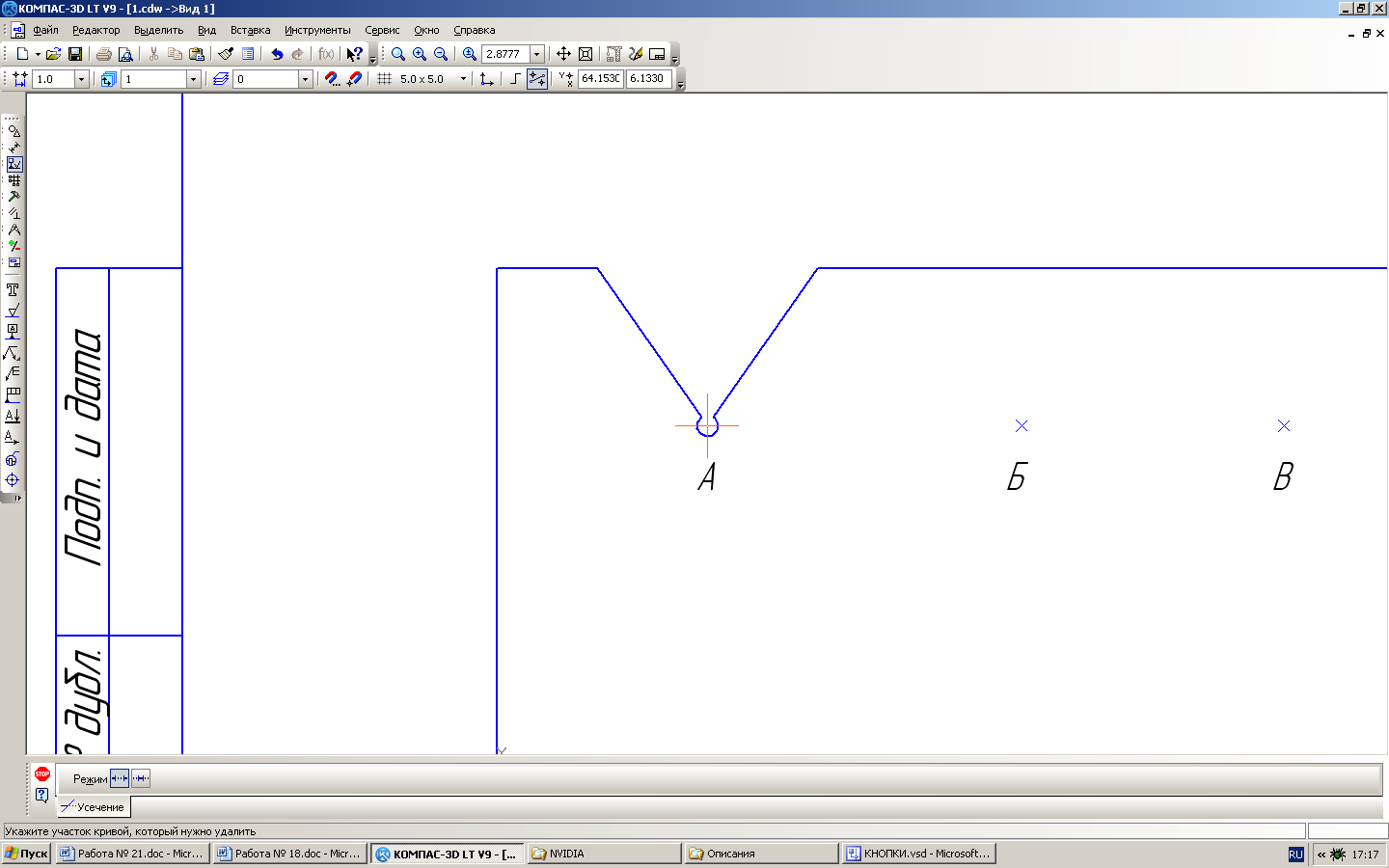Image resolution: width=1389 pixels, height=868 pixels.
Task: Open the layer number dropdown
Action: 305,79
